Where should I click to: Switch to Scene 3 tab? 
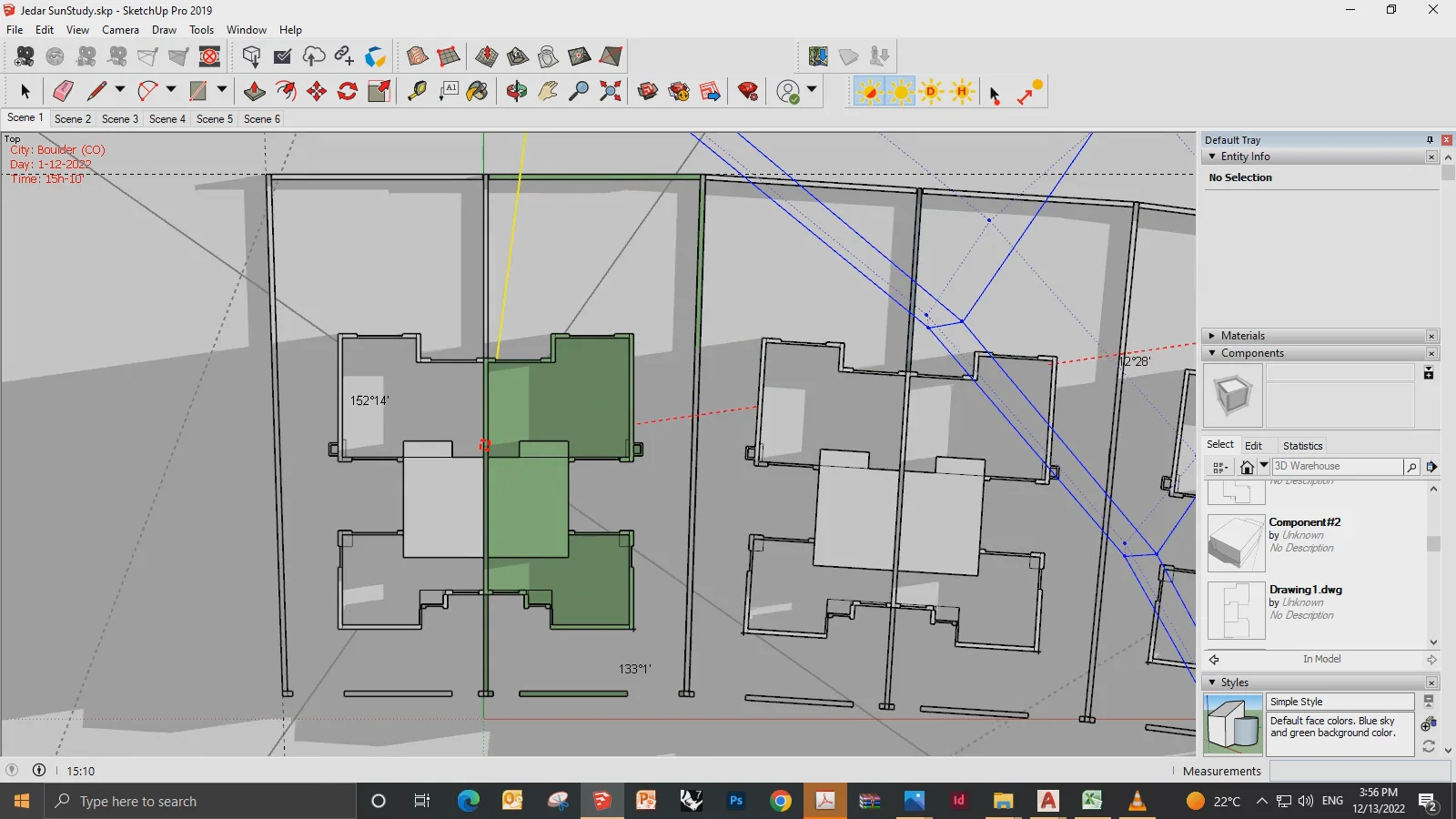point(120,119)
